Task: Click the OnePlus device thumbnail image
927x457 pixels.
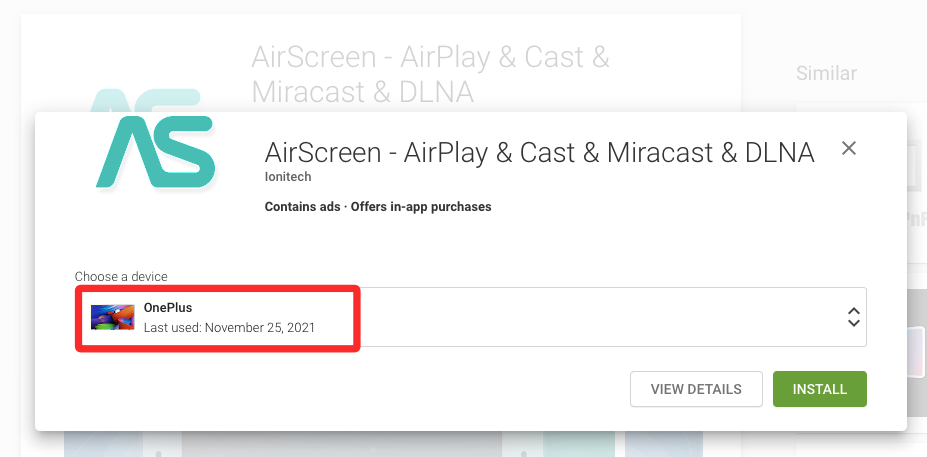Action: click(x=112, y=317)
